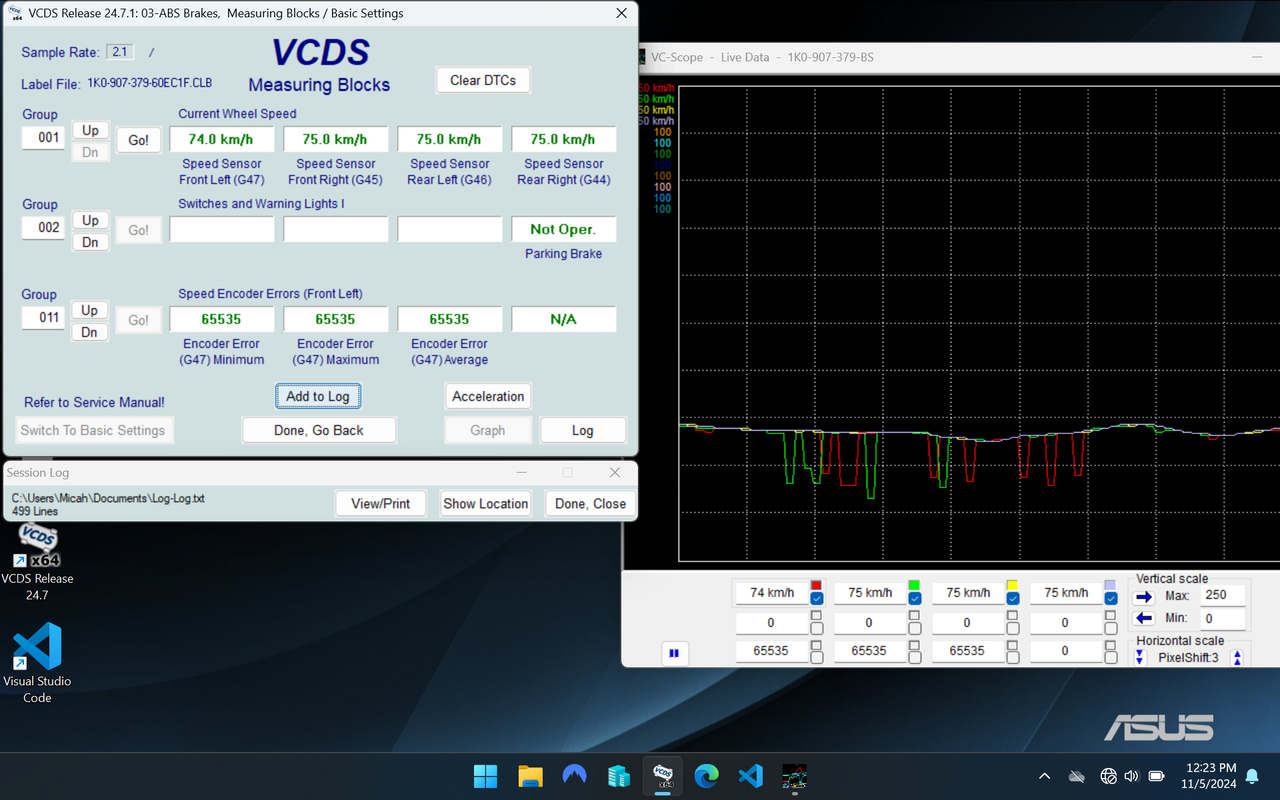Check the box beside 65535 under yellow channel
The width and height of the screenshot is (1280, 800).
[1012, 657]
